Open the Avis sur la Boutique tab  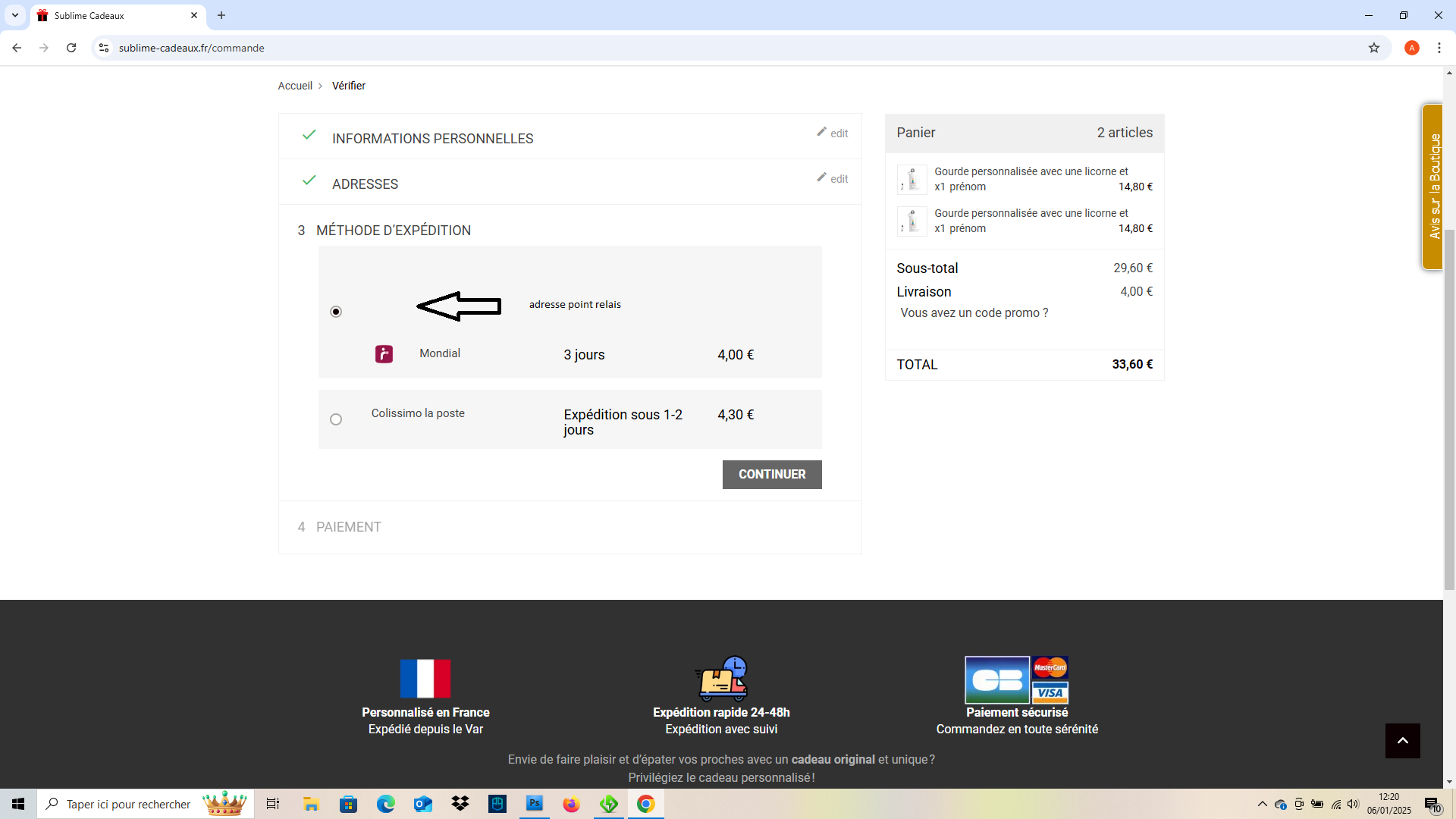click(x=1432, y=187)
